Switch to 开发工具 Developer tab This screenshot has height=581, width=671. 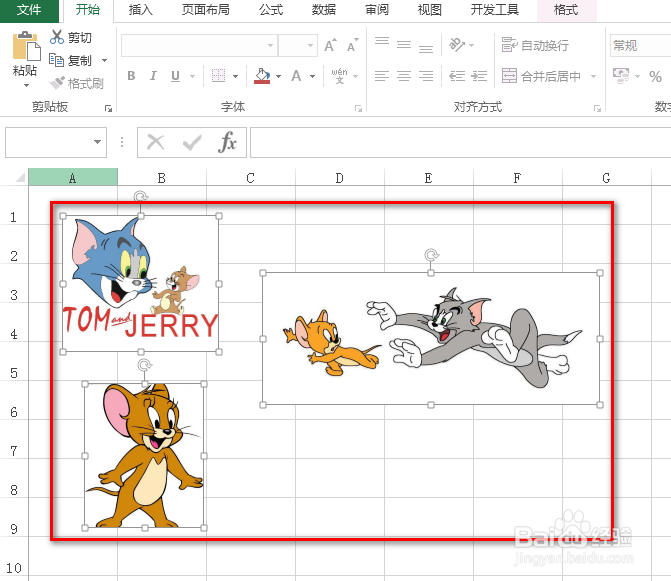(495, 9)
